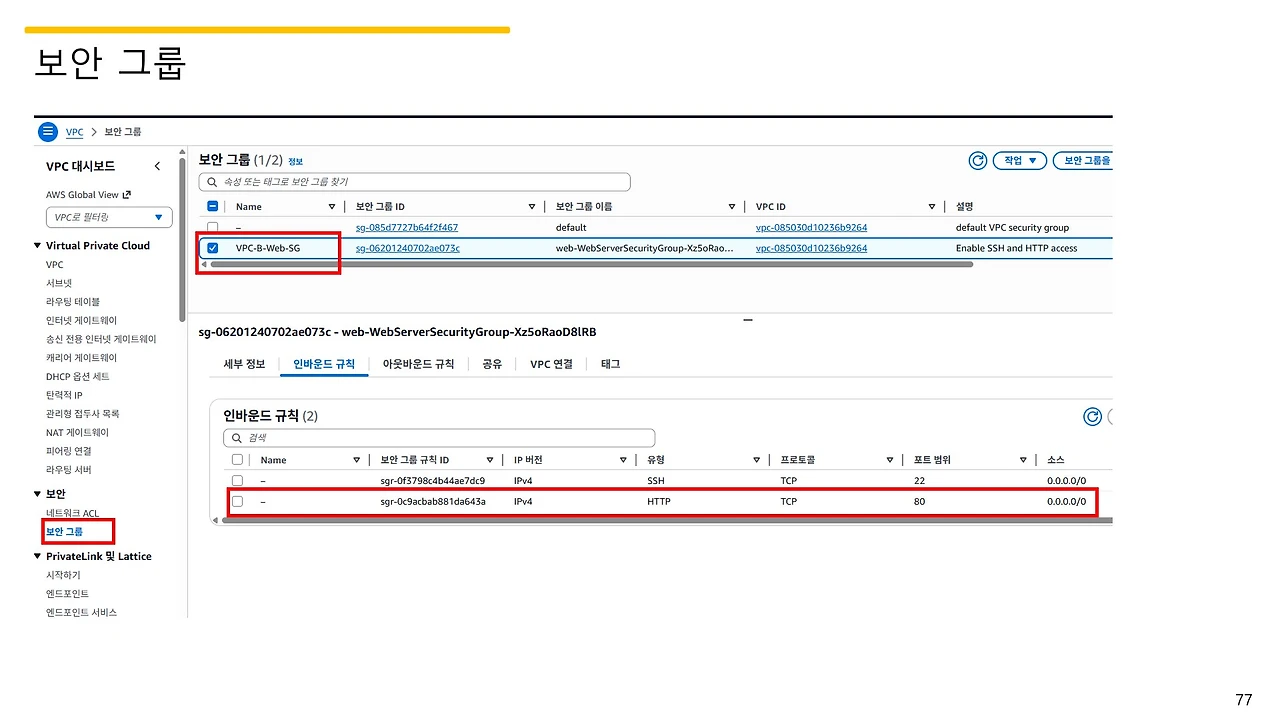
Task: Open VPC in the sidebar
Action: pos(54,265)
